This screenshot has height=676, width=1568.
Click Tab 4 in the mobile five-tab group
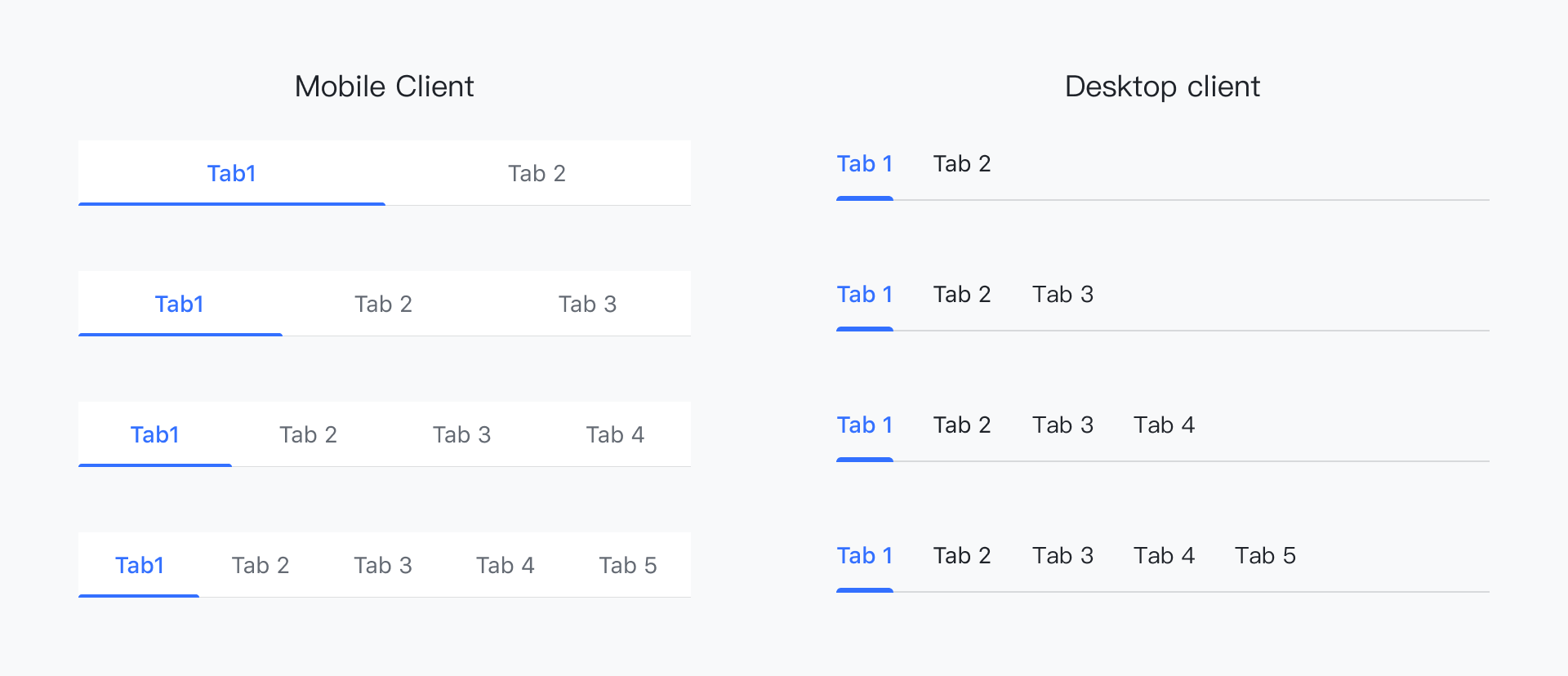pyautogui.click(x=505, y=565)
